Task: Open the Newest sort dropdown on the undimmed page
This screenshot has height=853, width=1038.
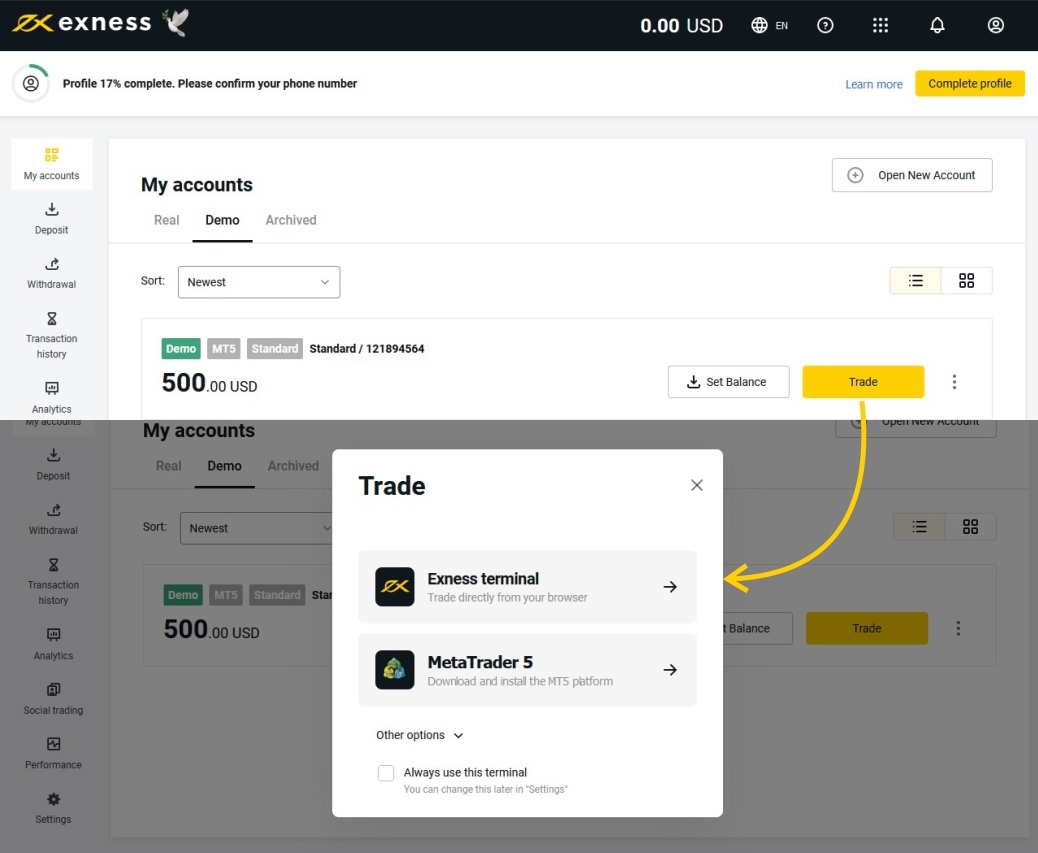Action: pyautogui.click(x=259, y=282)
